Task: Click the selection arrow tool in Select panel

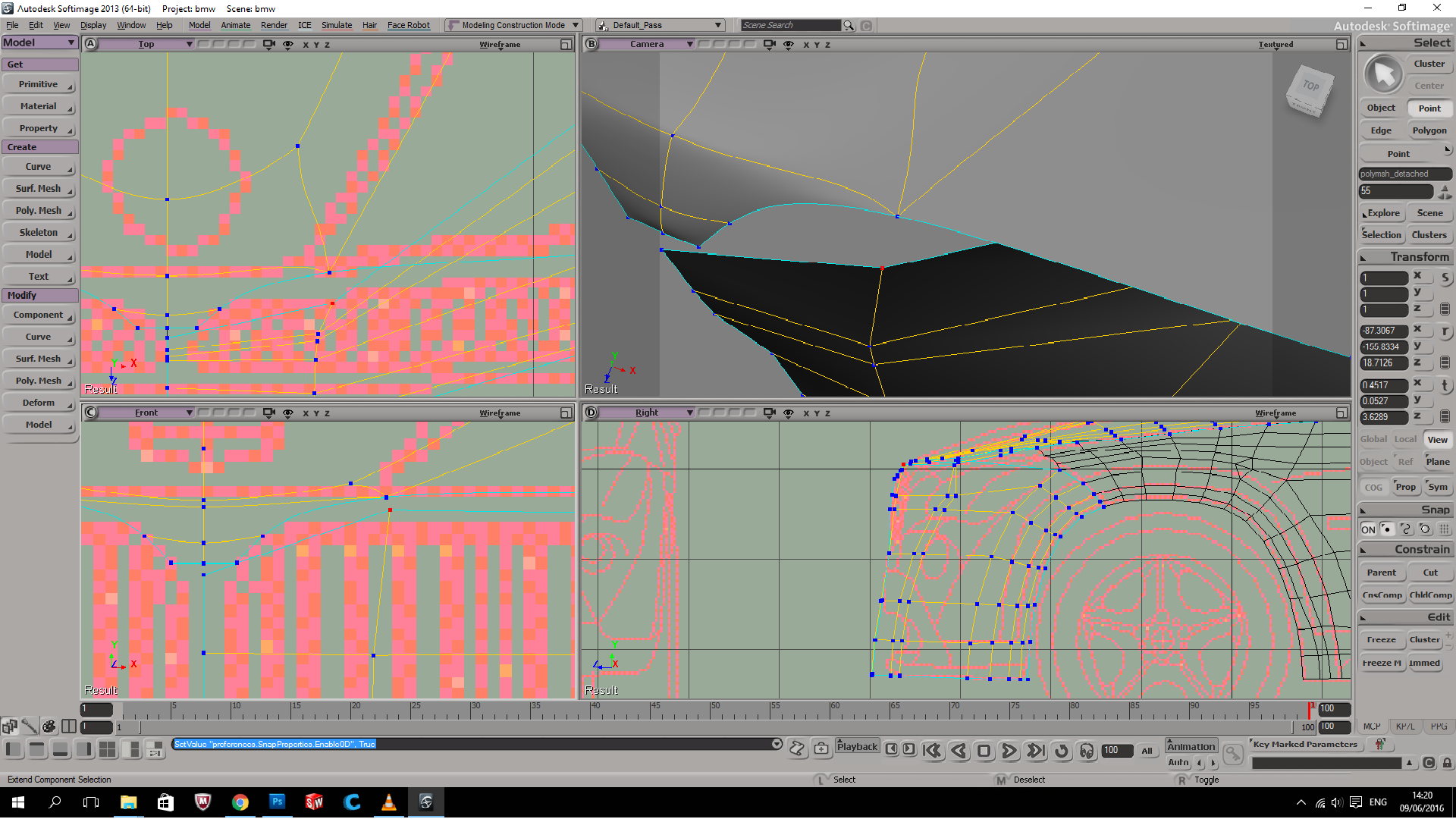Action: point(1384,74)
